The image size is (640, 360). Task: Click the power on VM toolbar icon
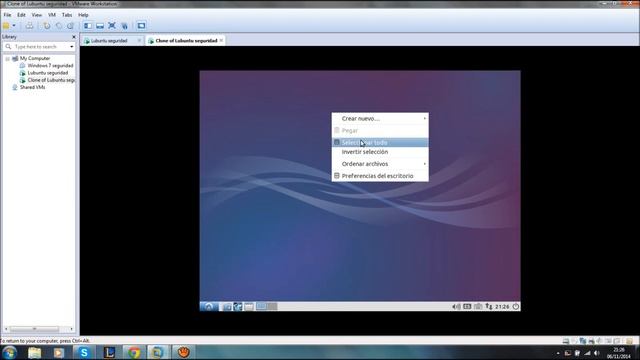point(6,26)
